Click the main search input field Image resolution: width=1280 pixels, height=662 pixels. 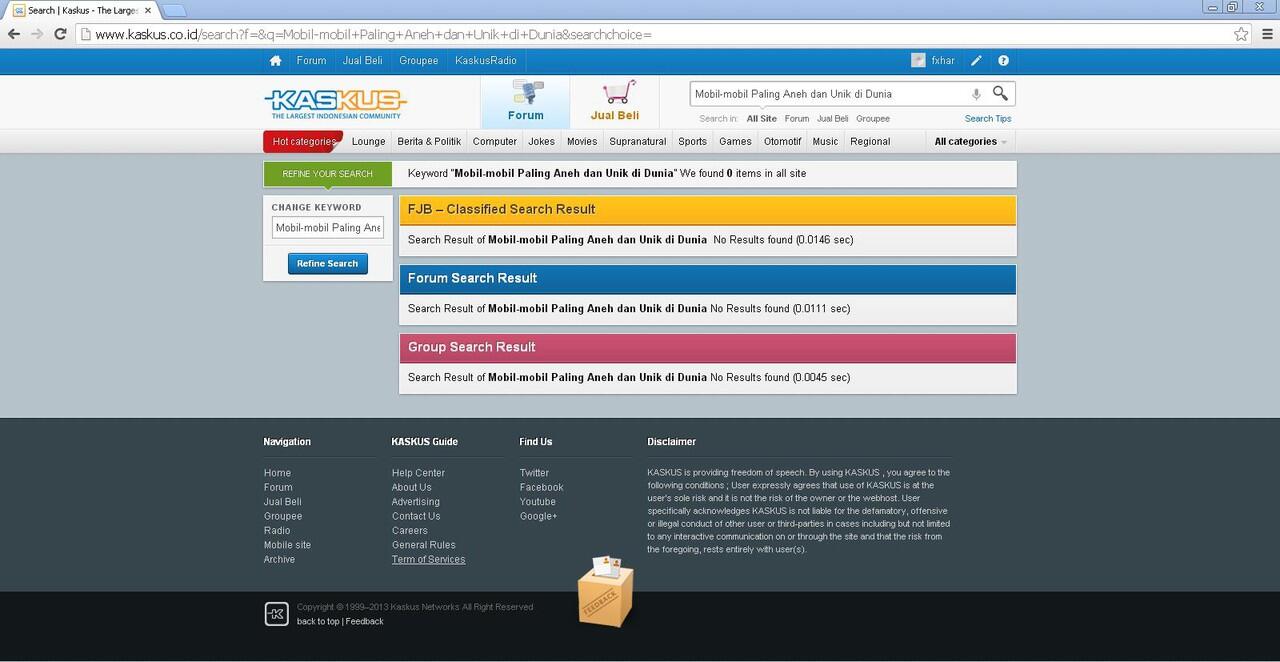828,94
